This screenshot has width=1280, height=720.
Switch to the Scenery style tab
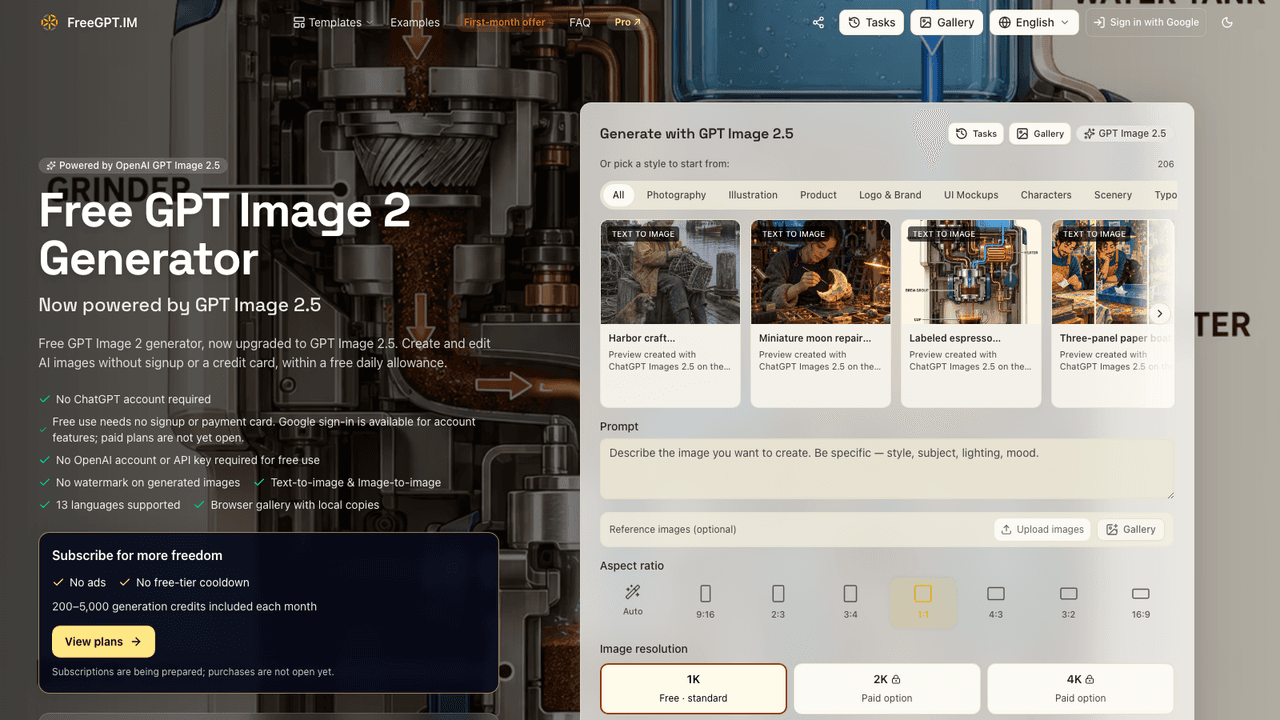coord(1113,195)
